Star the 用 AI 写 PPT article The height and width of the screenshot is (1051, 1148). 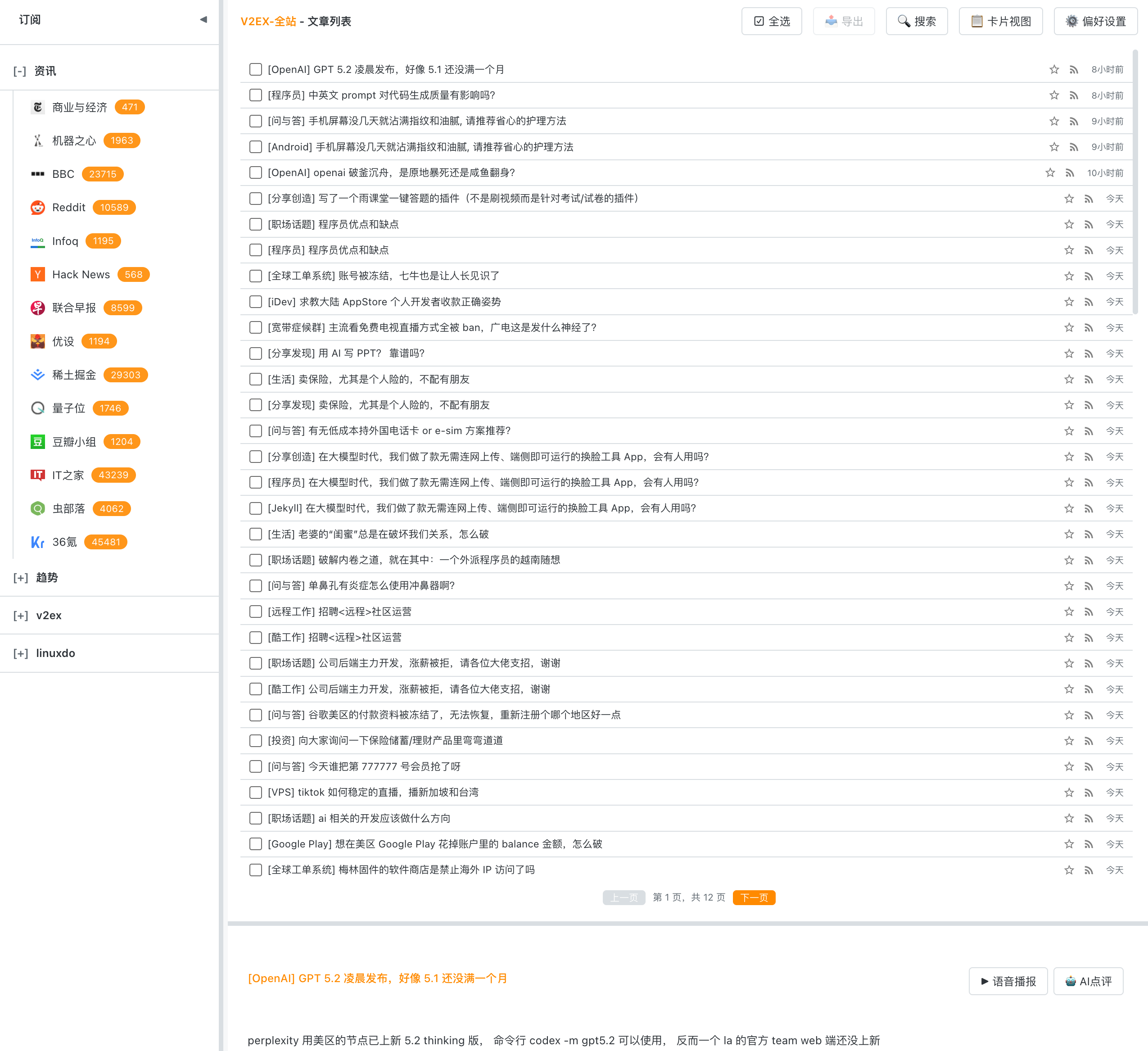[1069, 354]
